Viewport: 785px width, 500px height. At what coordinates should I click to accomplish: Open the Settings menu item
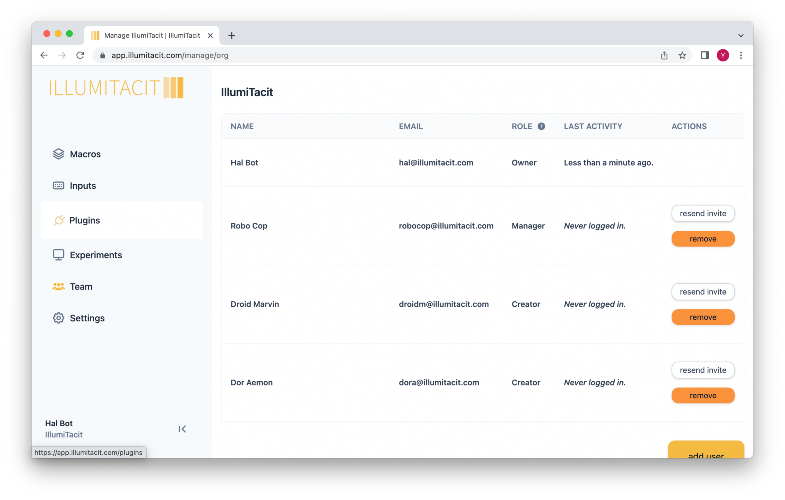coord(122,318)
